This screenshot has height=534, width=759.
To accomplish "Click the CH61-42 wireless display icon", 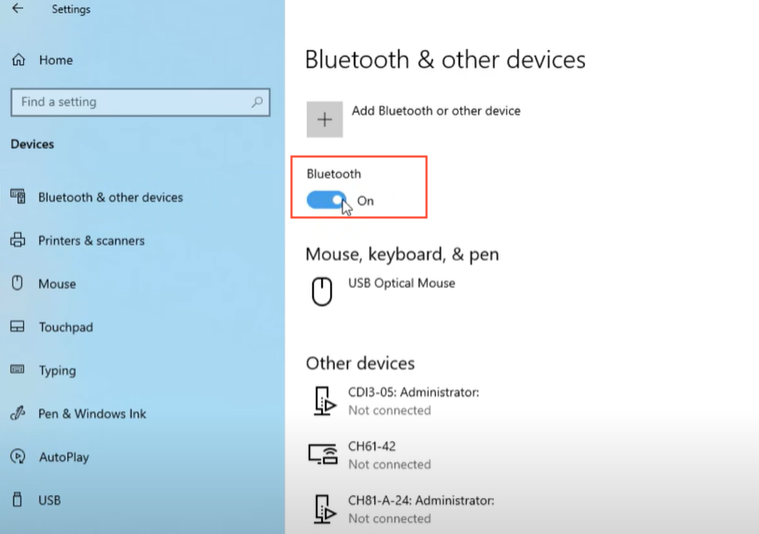I will tap(322, 455).
